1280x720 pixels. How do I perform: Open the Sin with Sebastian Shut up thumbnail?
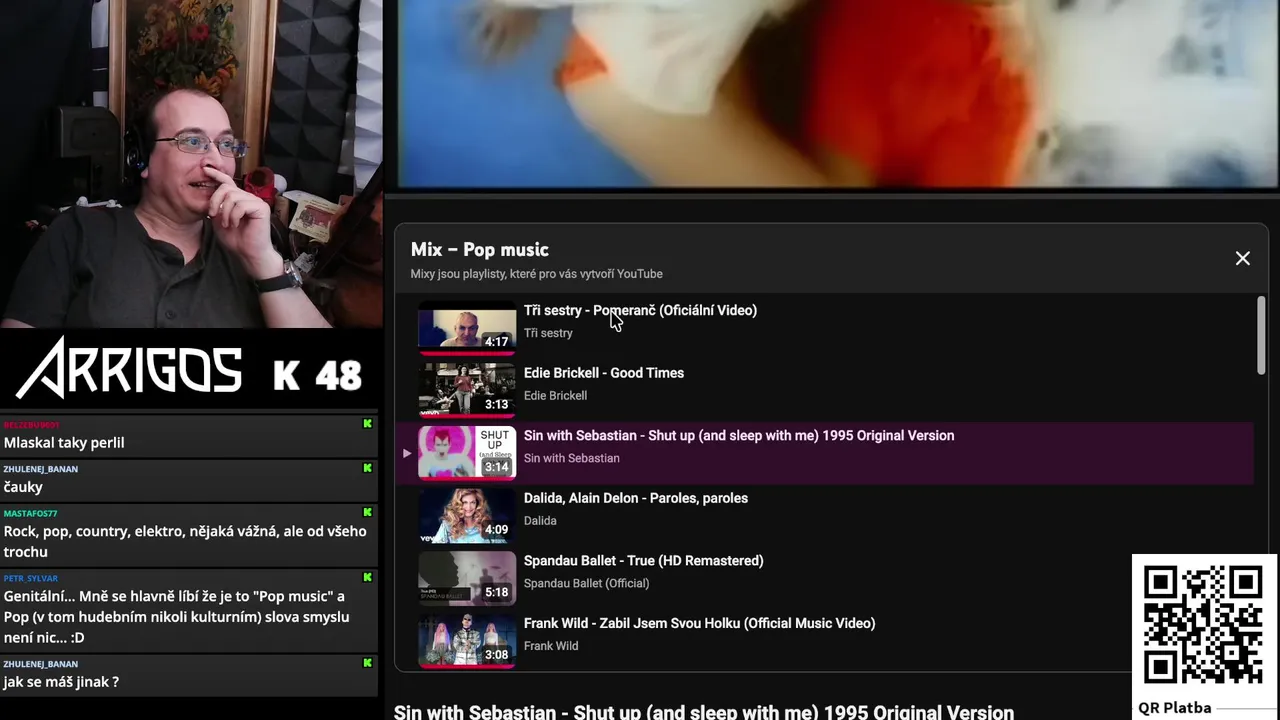click(467, 453)
